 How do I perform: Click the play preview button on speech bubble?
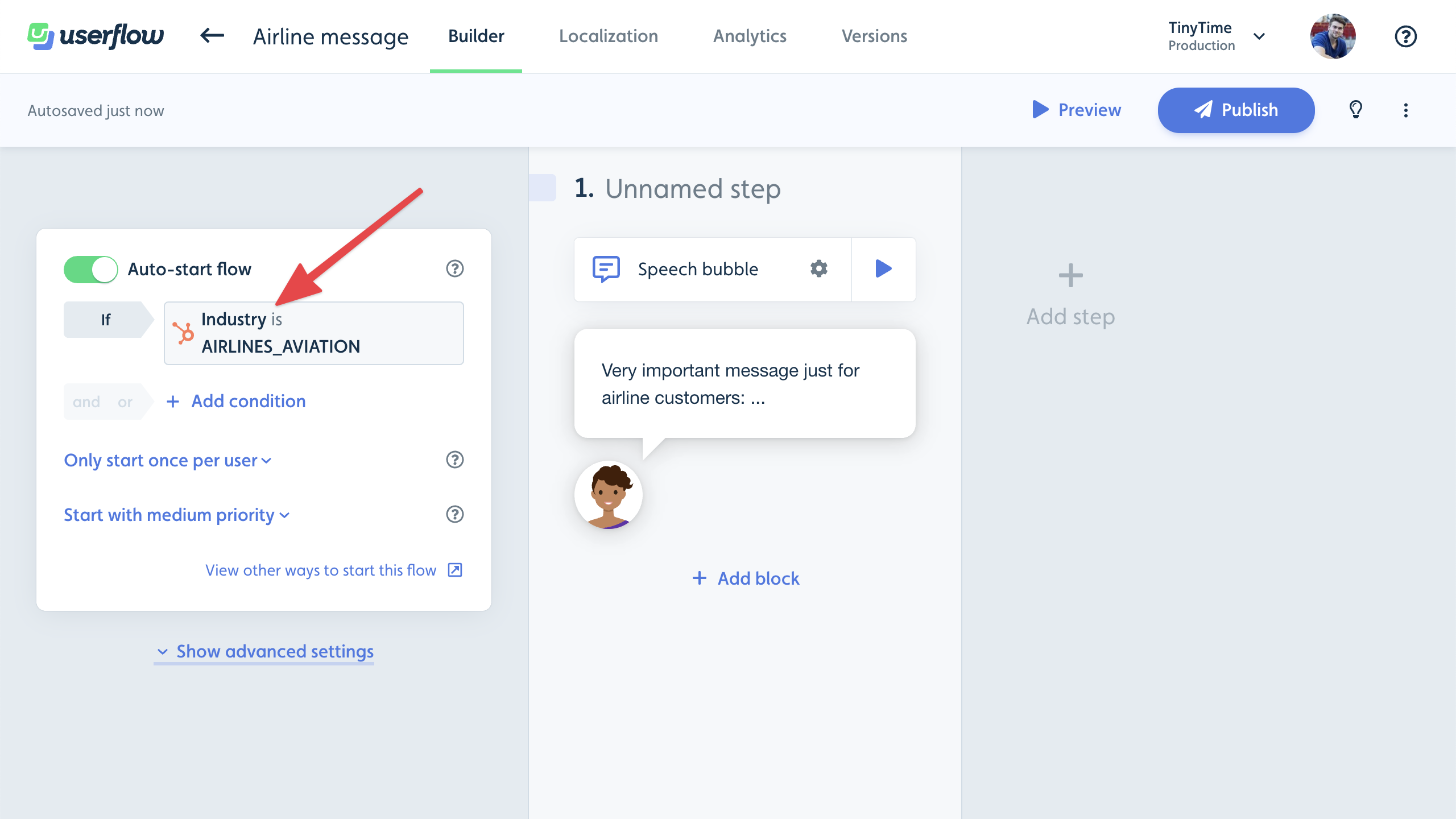883,269
